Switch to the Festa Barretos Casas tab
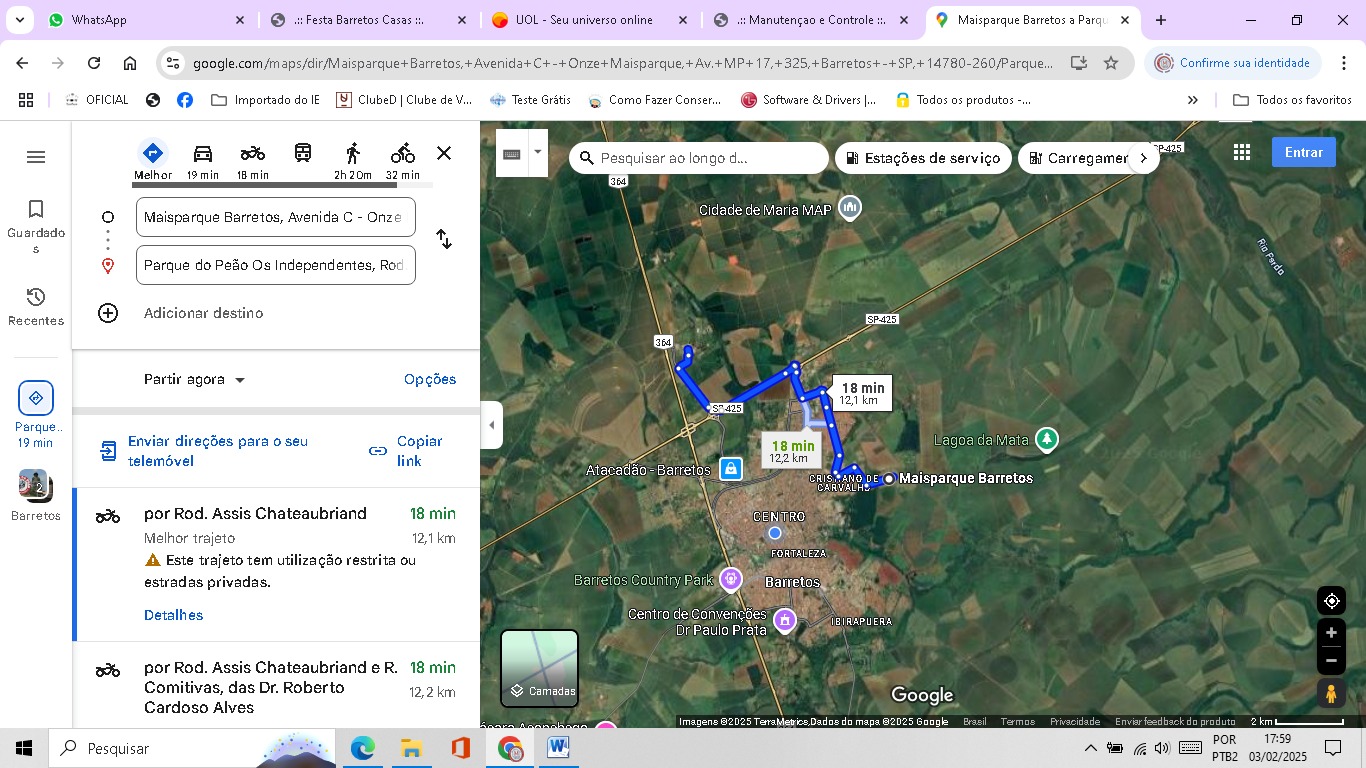Screen dimensions: 1366x768 click(369, 20)
